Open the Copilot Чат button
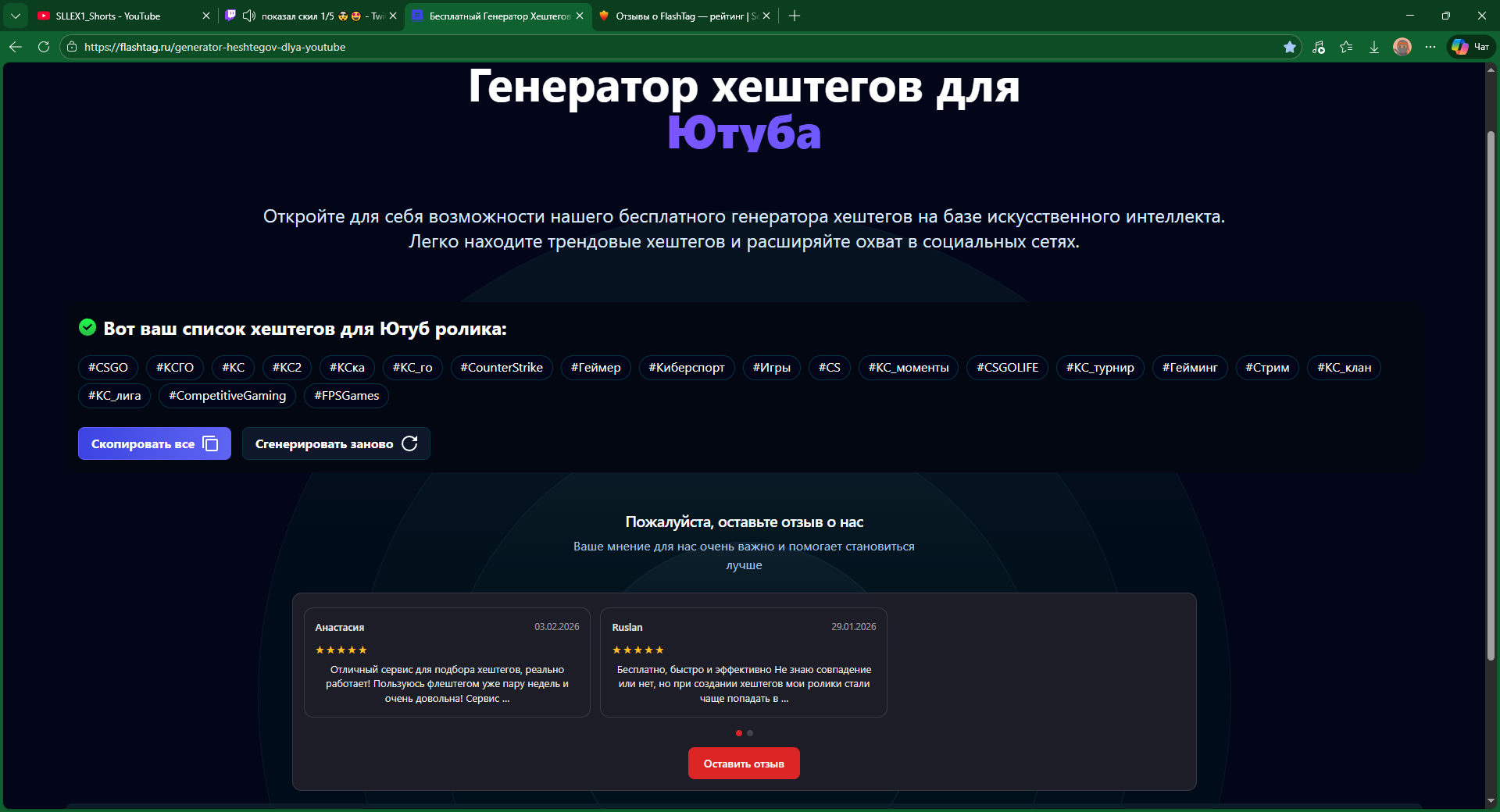 click(1470, 47)
